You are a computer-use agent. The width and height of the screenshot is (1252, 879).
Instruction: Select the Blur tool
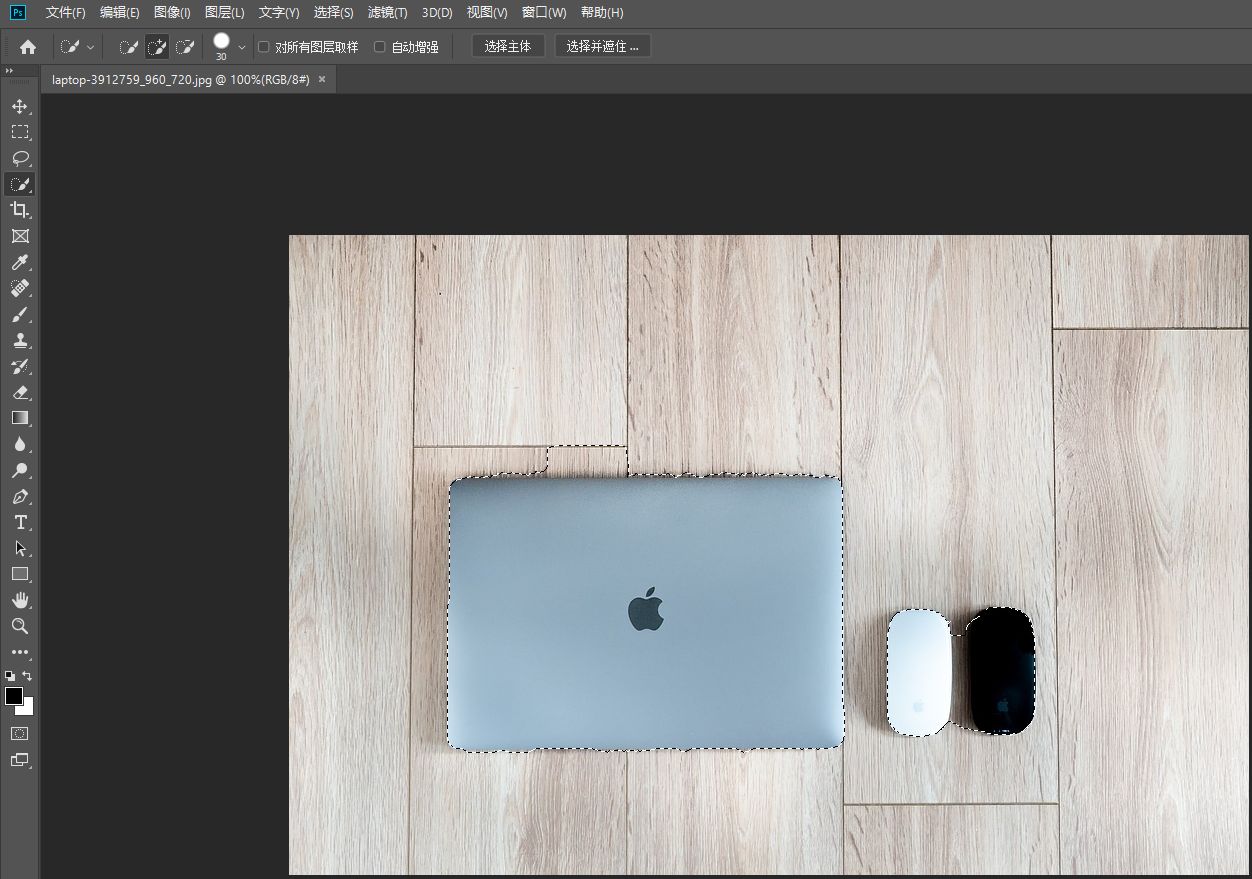click(20, 444)
